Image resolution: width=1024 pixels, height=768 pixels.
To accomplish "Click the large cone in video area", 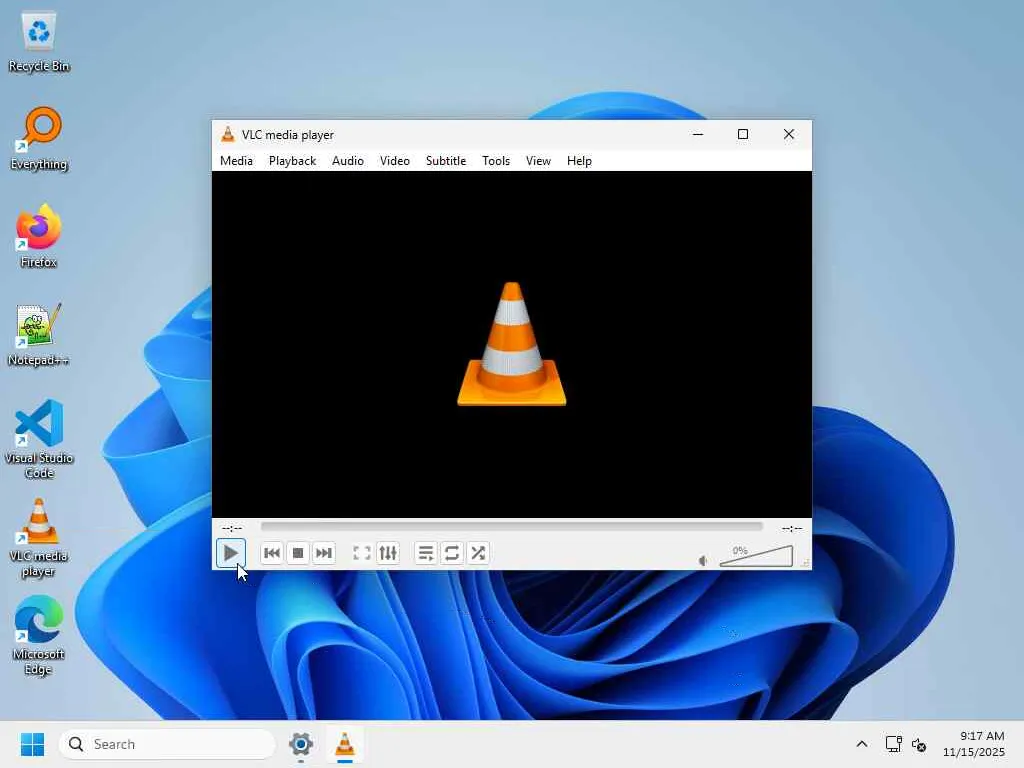I will 512,344.
